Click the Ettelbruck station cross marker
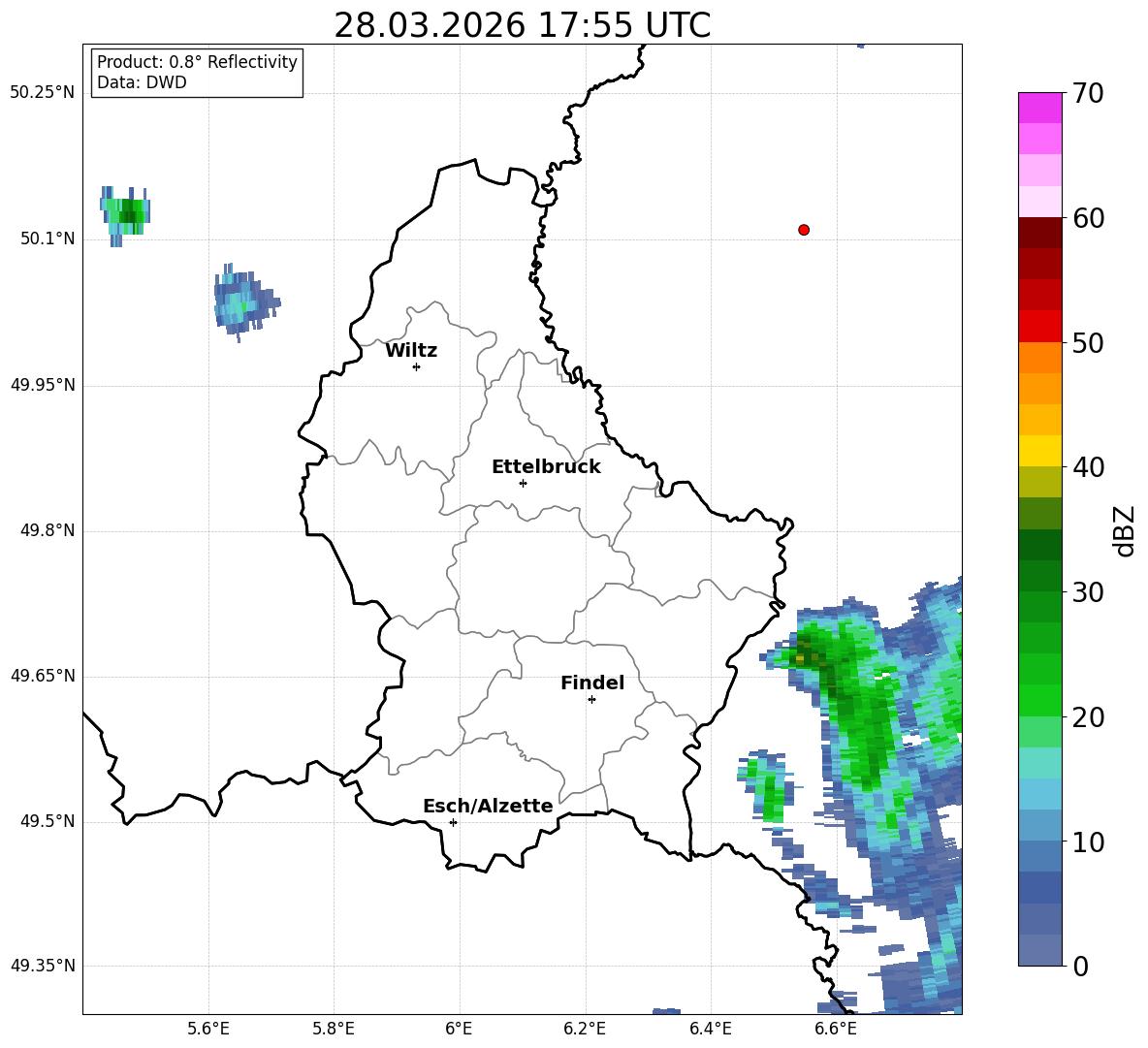The image size is (1148, 1048). click(523, 483)
